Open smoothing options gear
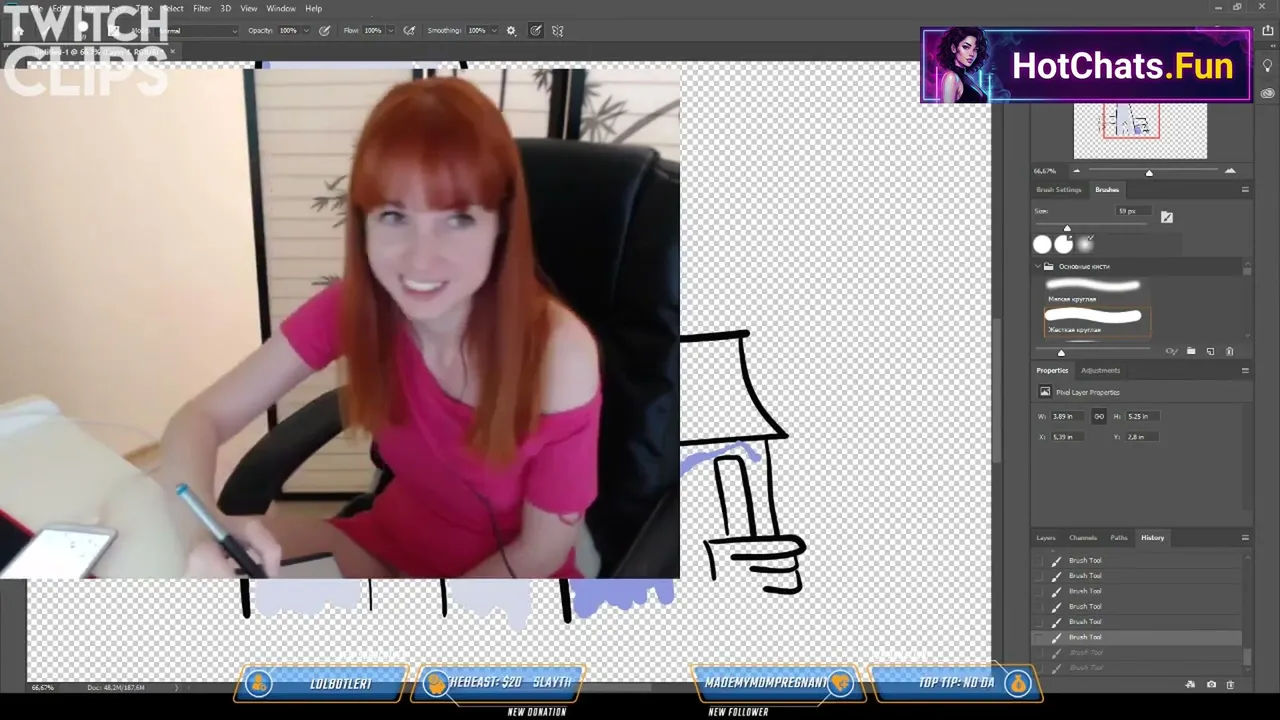Screen dimensions: 1280x720 tap(511, 31)
